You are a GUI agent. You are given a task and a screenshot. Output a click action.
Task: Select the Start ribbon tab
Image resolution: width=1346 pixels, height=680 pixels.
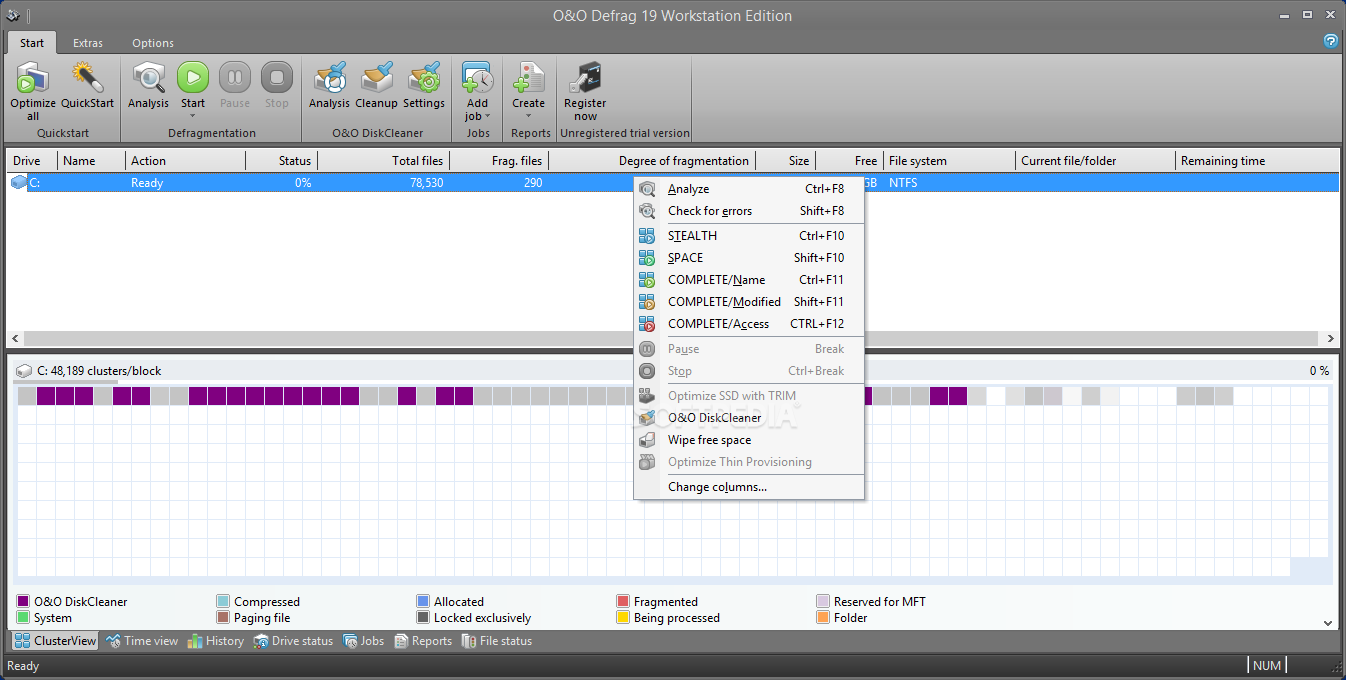pos(32,43)
